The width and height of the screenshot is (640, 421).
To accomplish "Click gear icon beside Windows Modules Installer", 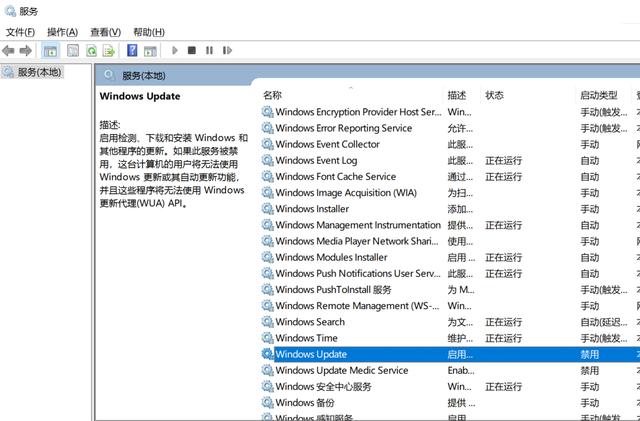I will (x=267, y=257).
